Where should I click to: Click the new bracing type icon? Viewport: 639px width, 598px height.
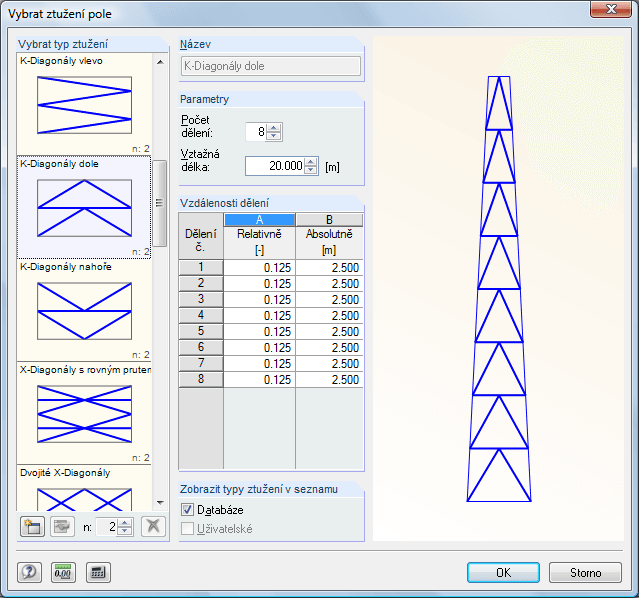32,526
